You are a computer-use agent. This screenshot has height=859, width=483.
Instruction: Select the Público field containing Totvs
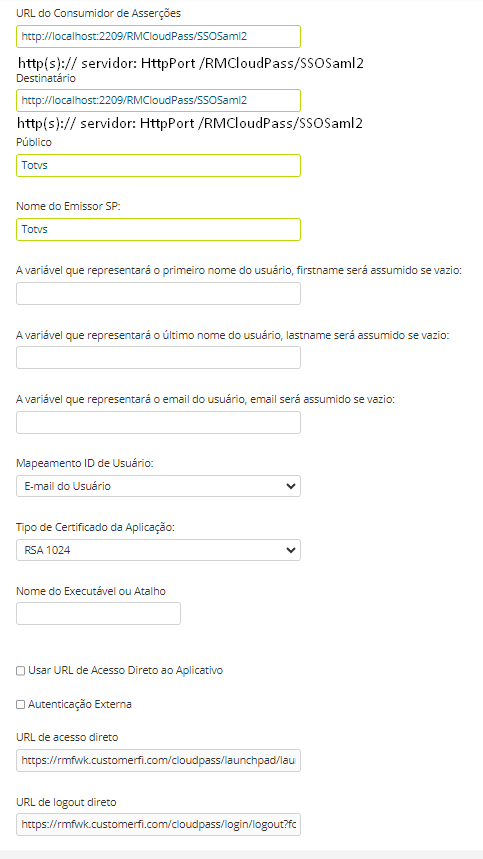tap(158, 165)
